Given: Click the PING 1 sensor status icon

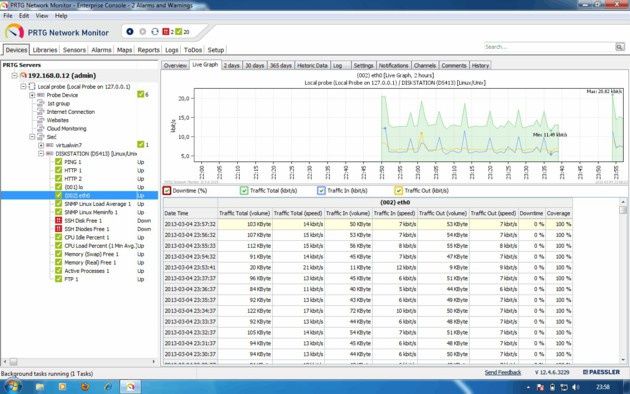Looking at the screenshot, I should (59, 162).
